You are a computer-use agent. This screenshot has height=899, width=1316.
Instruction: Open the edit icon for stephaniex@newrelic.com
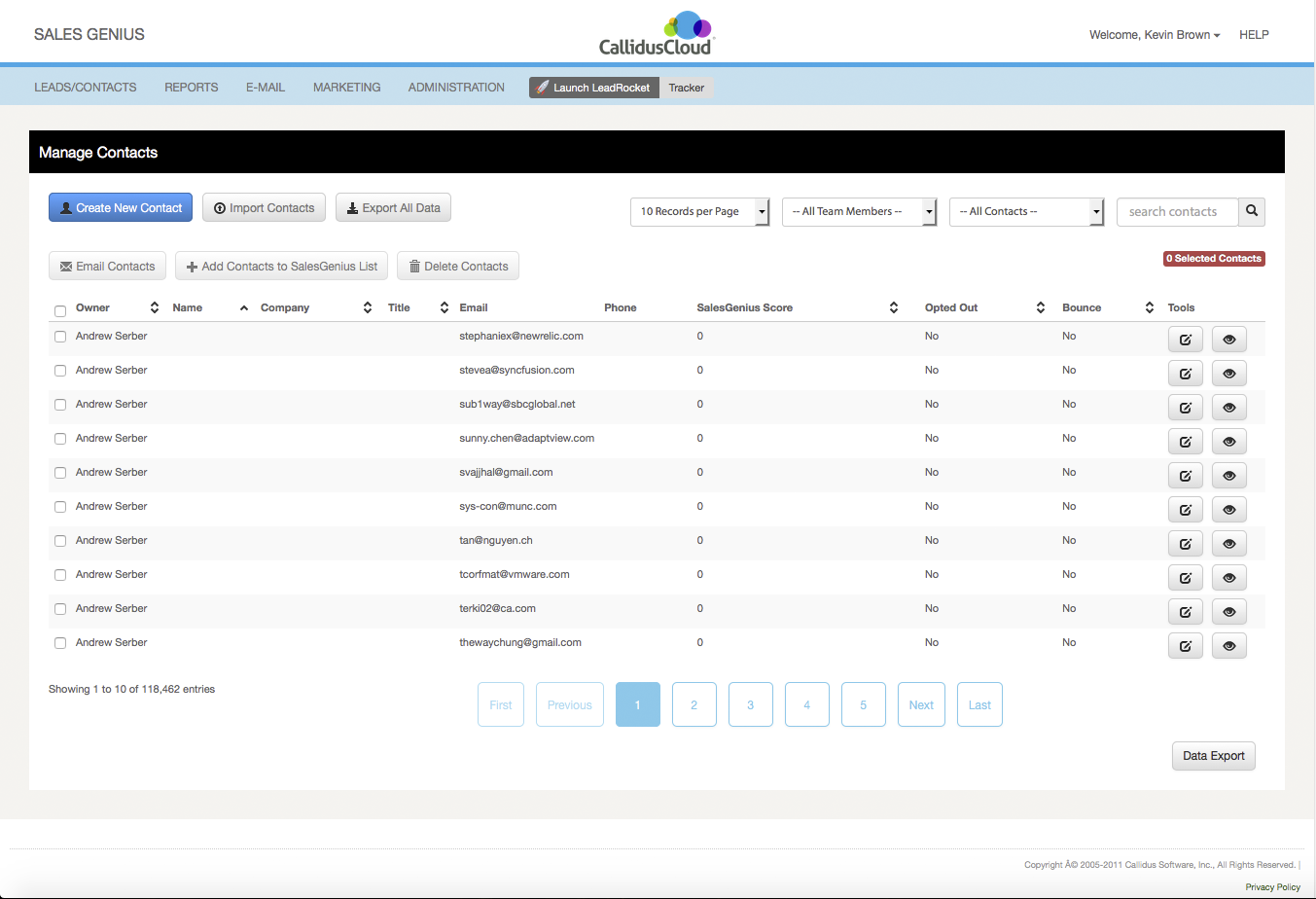click(1185, 339)
